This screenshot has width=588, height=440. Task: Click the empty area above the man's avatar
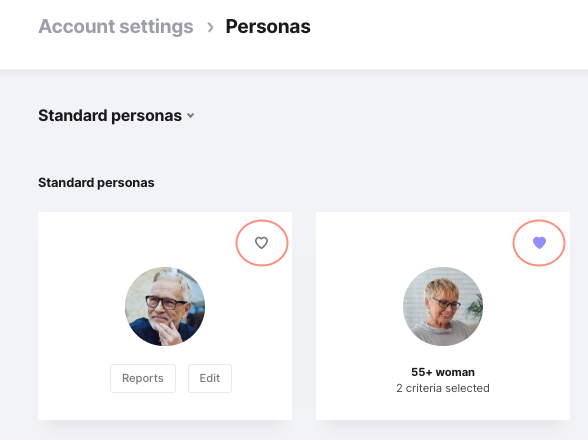(165, 240)
